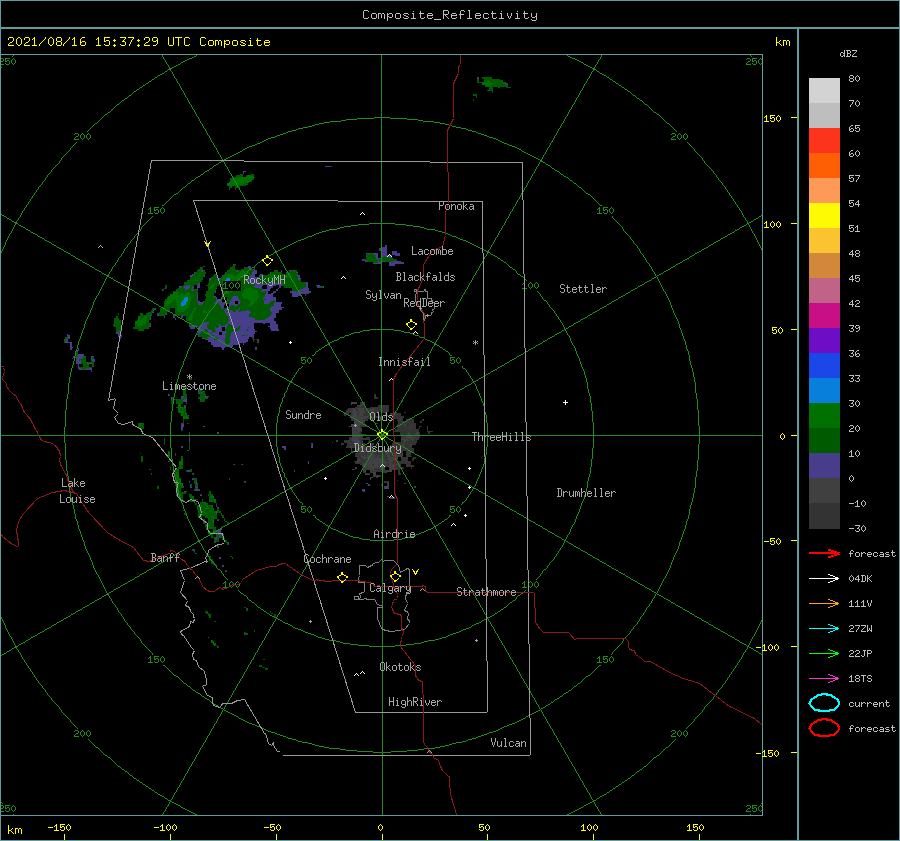Click the Vulcan label
This screenshot has height=841, width=900.
pyautogui.click(x=509, y=743)
